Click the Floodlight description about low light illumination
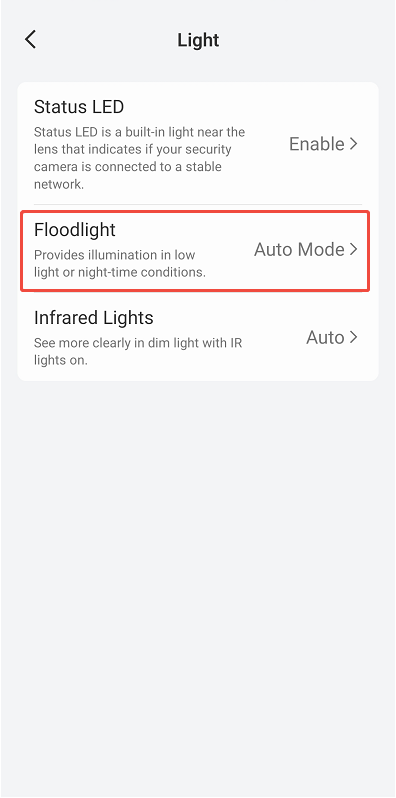Screen dimensions: 396x798 120,264
